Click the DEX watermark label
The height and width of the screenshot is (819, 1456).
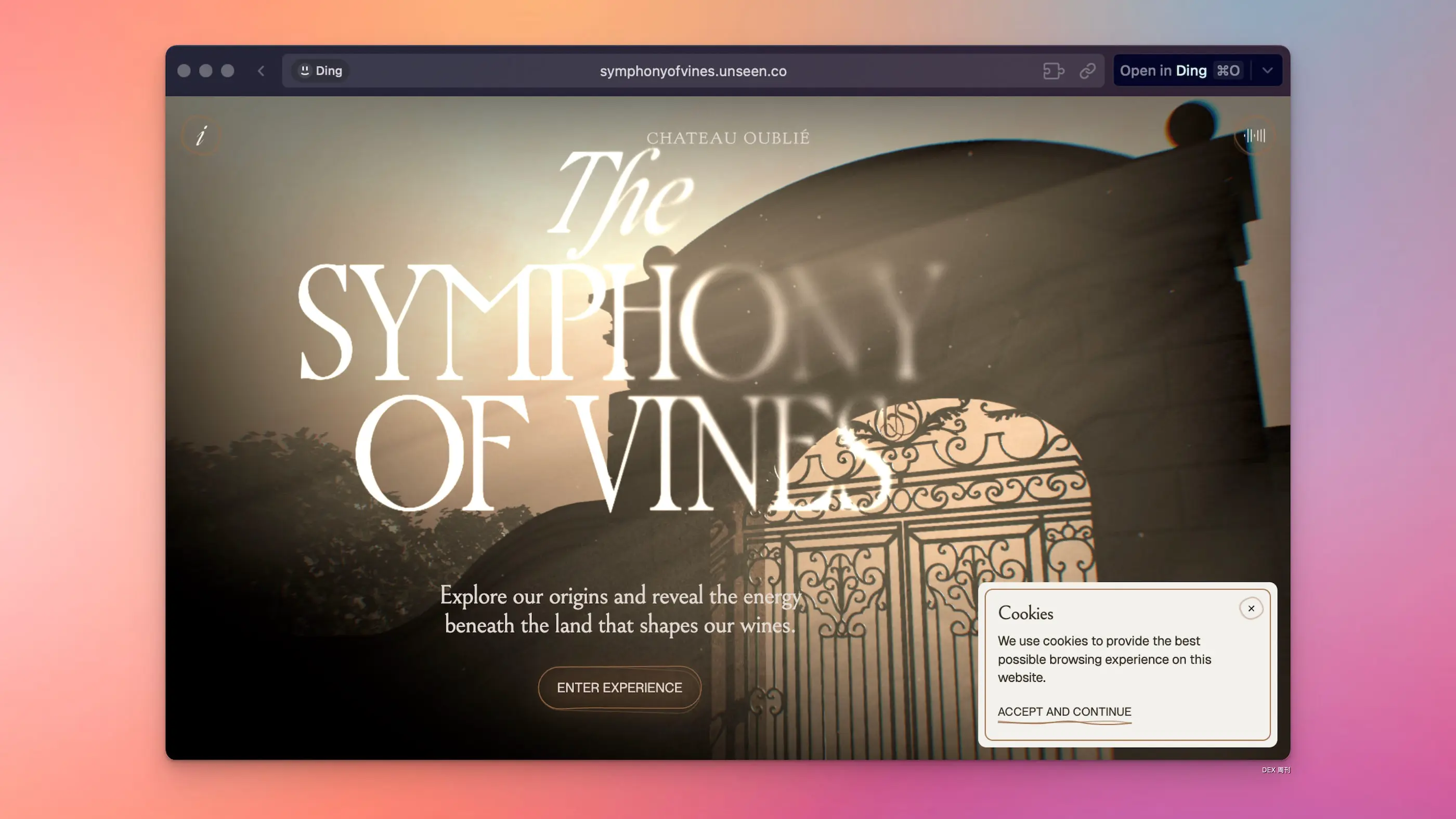tap(1276, 770)
